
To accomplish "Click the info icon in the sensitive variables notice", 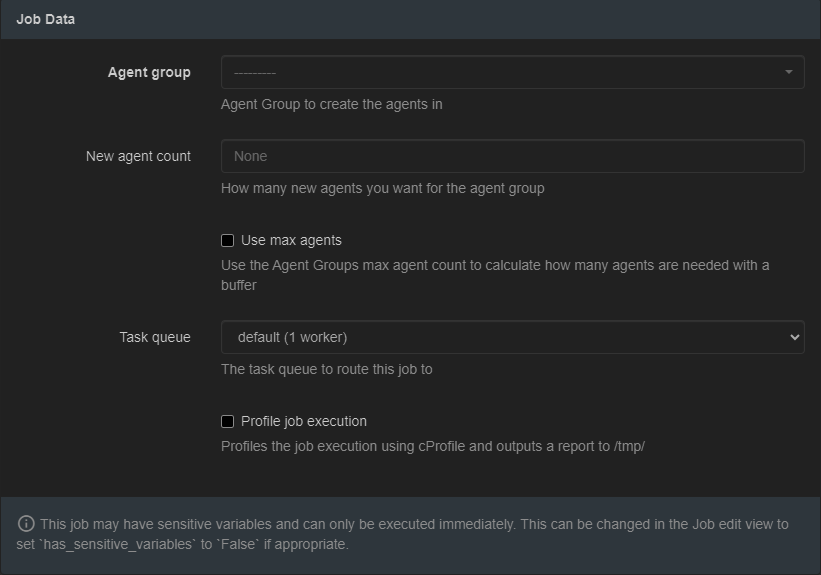I will [x=26, y=524].
